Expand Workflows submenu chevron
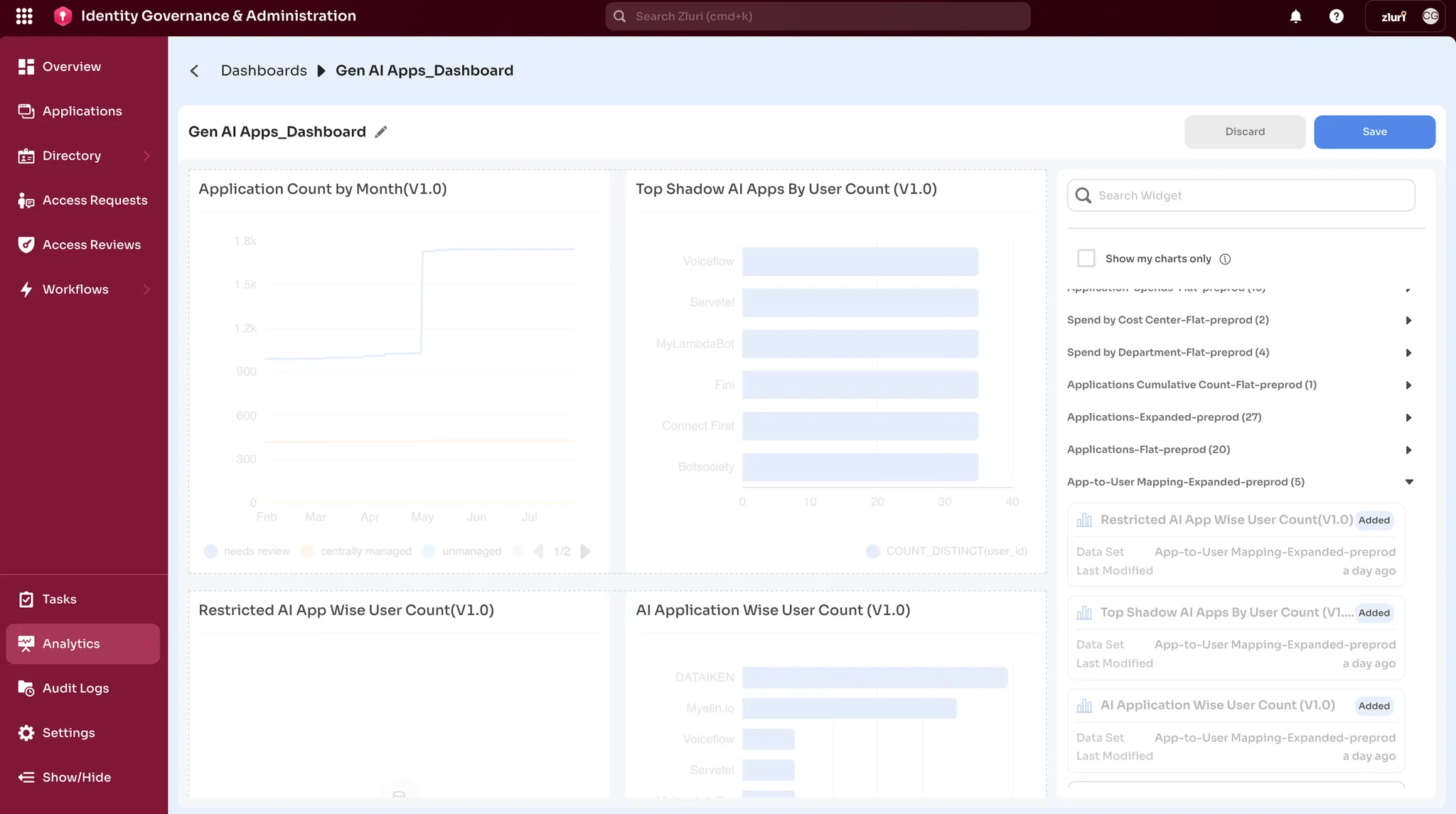This screenshot has height=814, width=1456. pyautogui.click(x=146, y=289)
